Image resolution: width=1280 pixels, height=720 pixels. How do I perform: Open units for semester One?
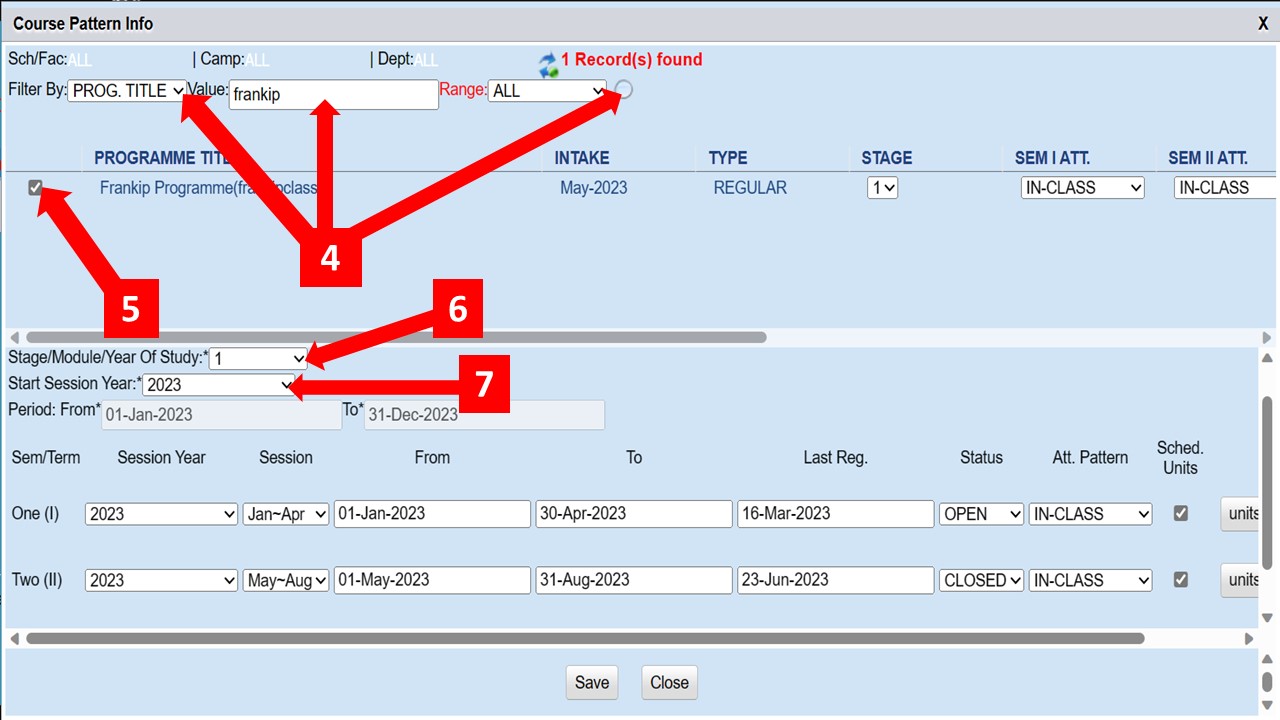1243,514
